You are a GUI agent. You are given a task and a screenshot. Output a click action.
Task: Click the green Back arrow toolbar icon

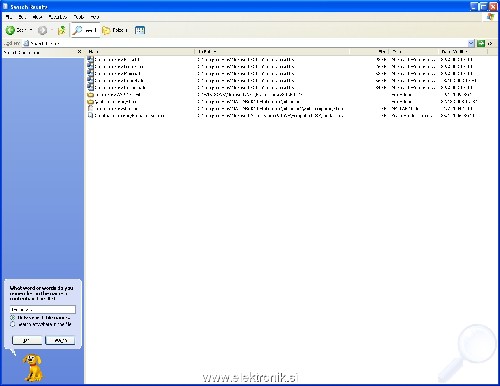tap(10, 30)
